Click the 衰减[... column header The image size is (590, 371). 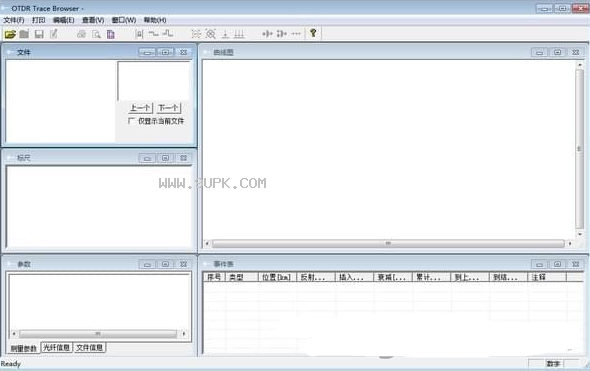click(x=393, y=277)
